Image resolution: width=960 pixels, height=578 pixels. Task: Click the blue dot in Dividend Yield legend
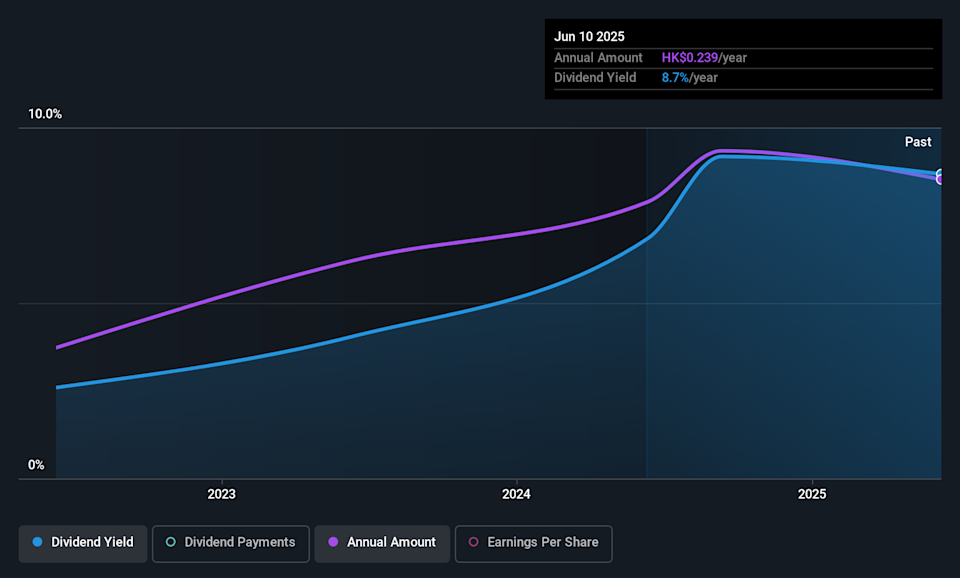(x=37, y=542)
